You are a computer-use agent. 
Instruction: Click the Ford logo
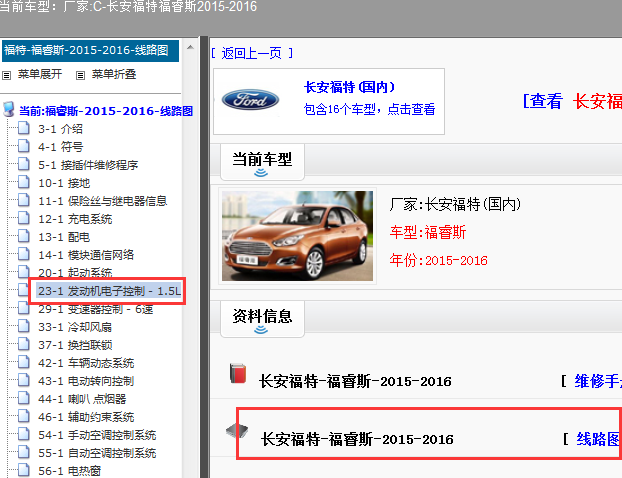pyautogui.click(x=250, y=100)
